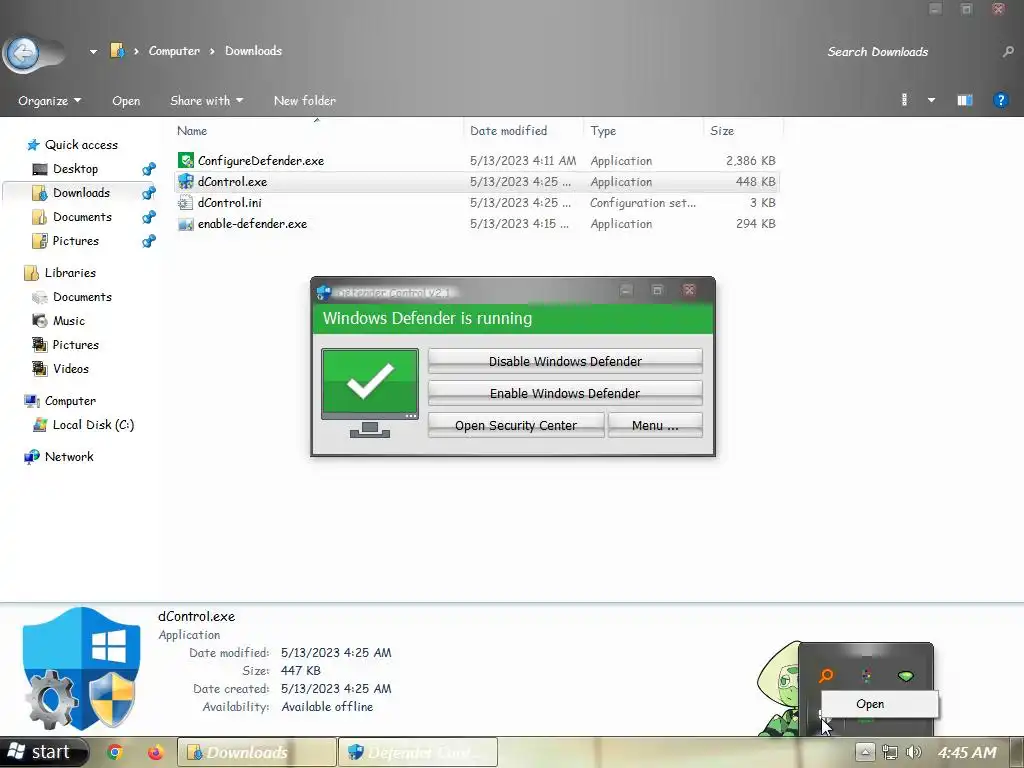Open Security Center from Defender Control
Image resolution: width=1024 pixels, height=768 pixels.
(x=516, y=425)
